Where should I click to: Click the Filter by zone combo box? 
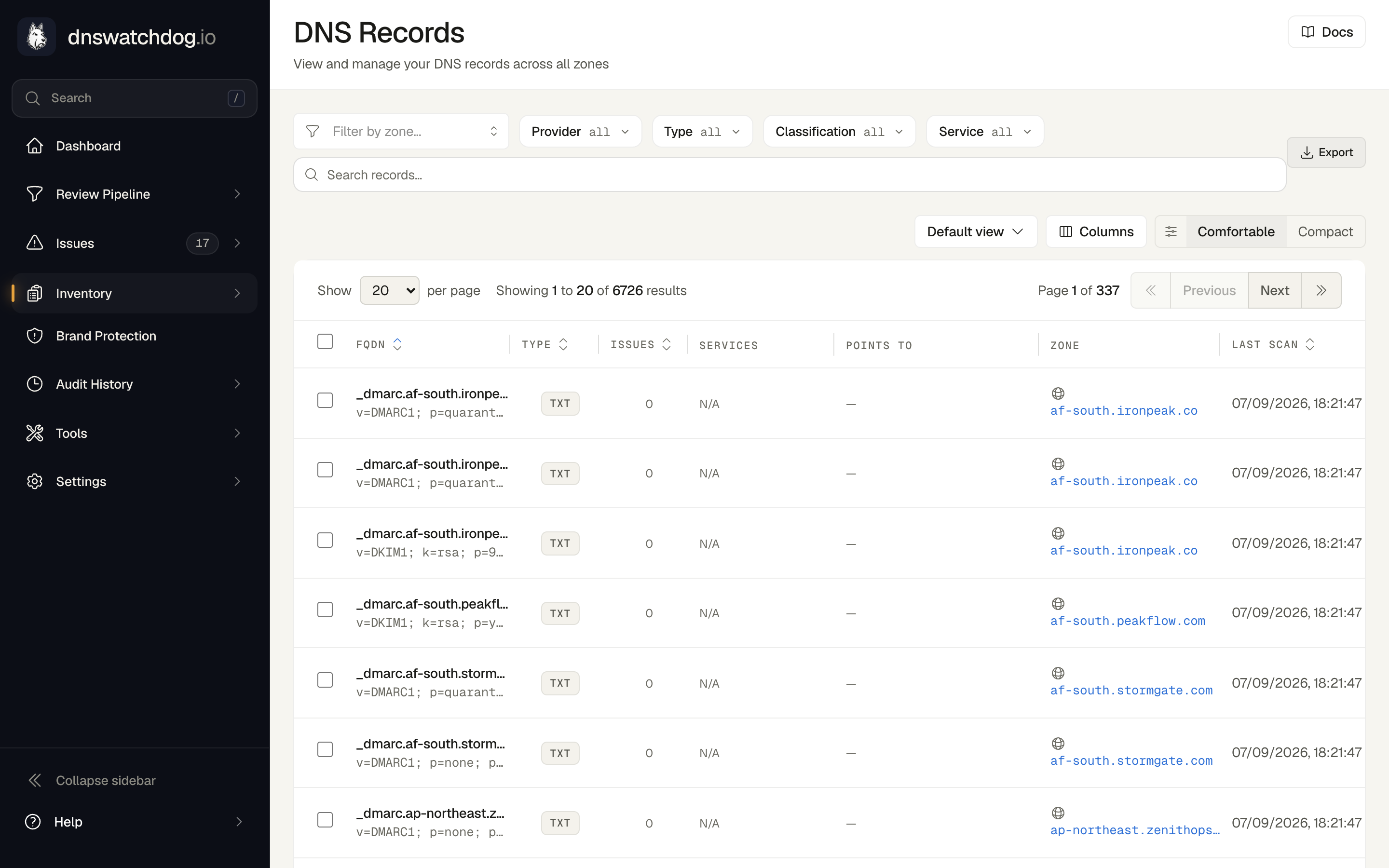[401, 132]
